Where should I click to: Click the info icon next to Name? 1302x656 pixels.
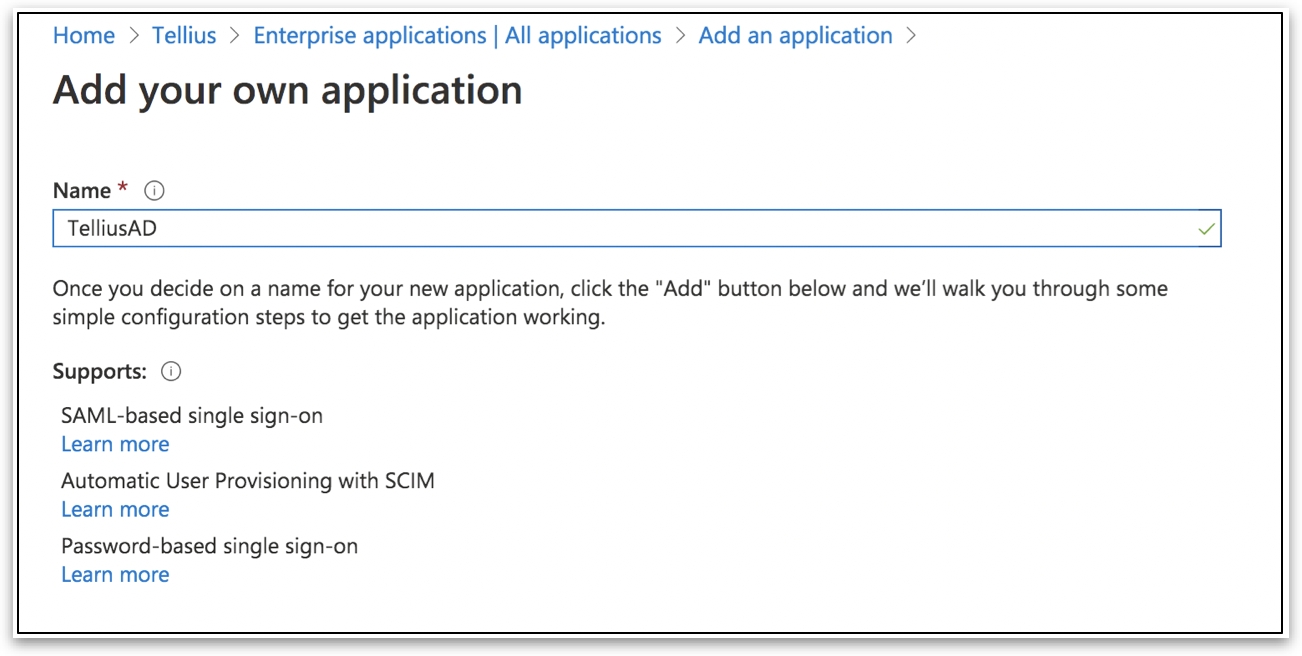click(x=154, y=190)
